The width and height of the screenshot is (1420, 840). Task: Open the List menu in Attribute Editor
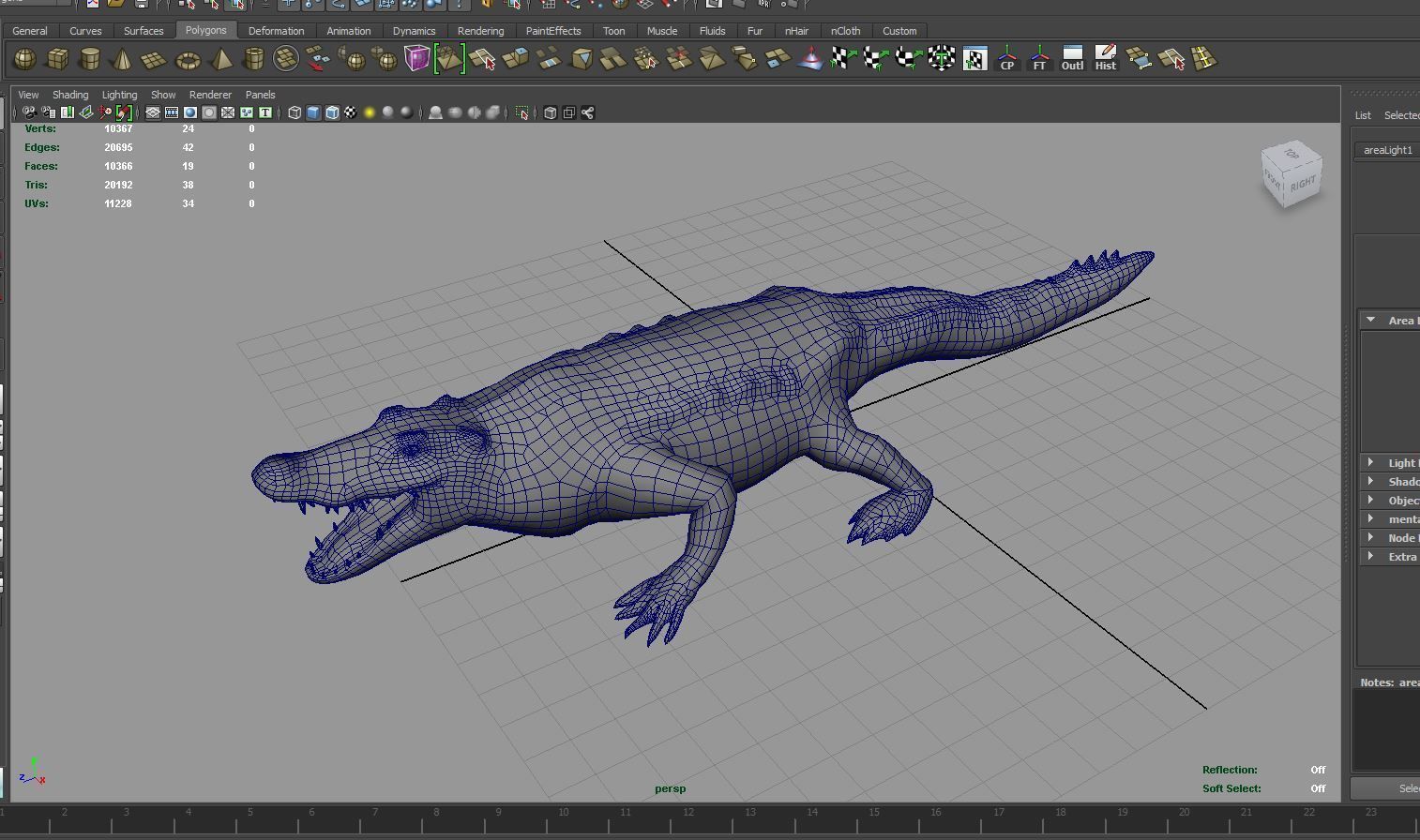[x=1363, y=115]
